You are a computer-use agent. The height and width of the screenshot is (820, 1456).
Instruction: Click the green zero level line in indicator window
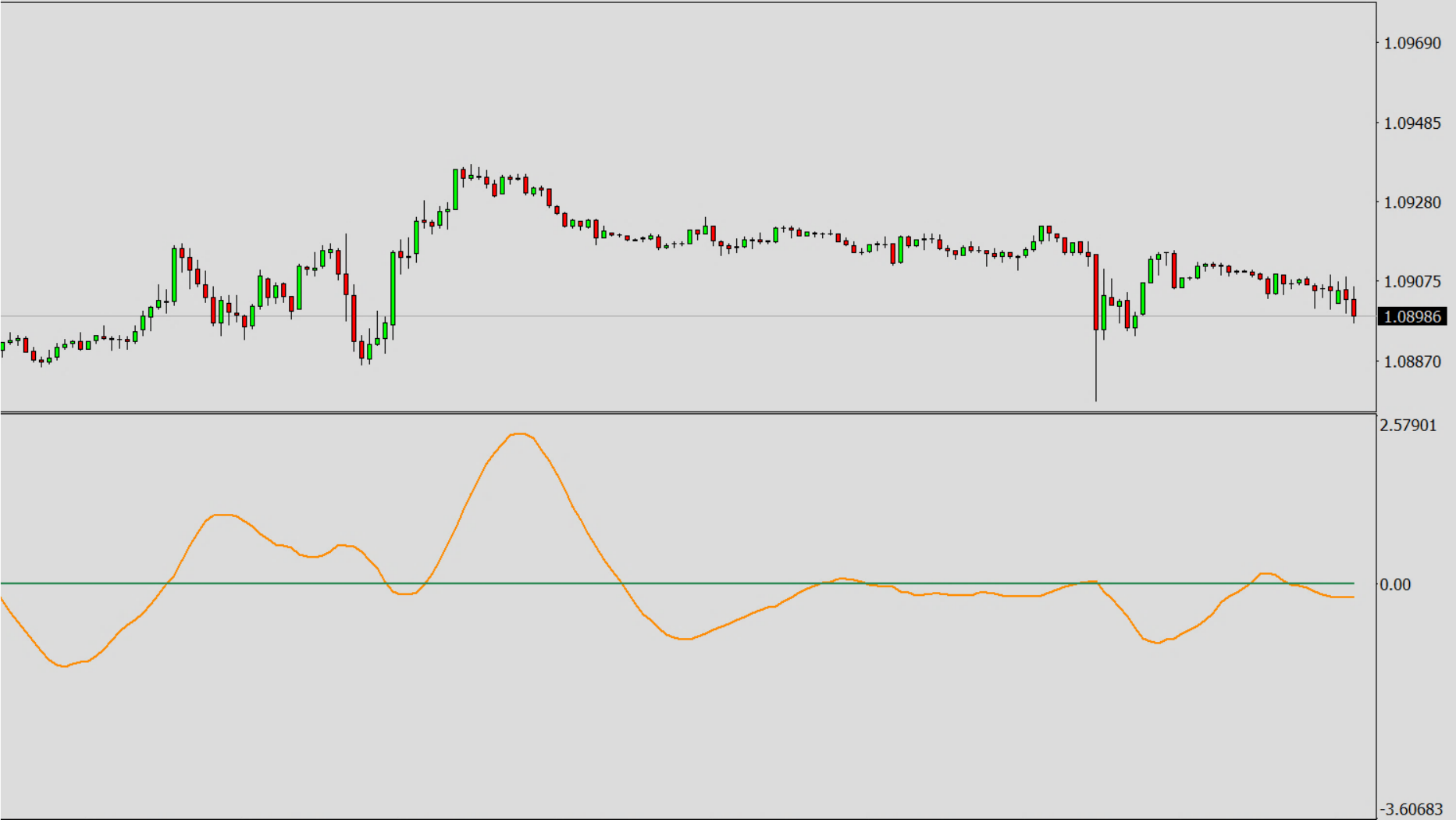point(677,583)
